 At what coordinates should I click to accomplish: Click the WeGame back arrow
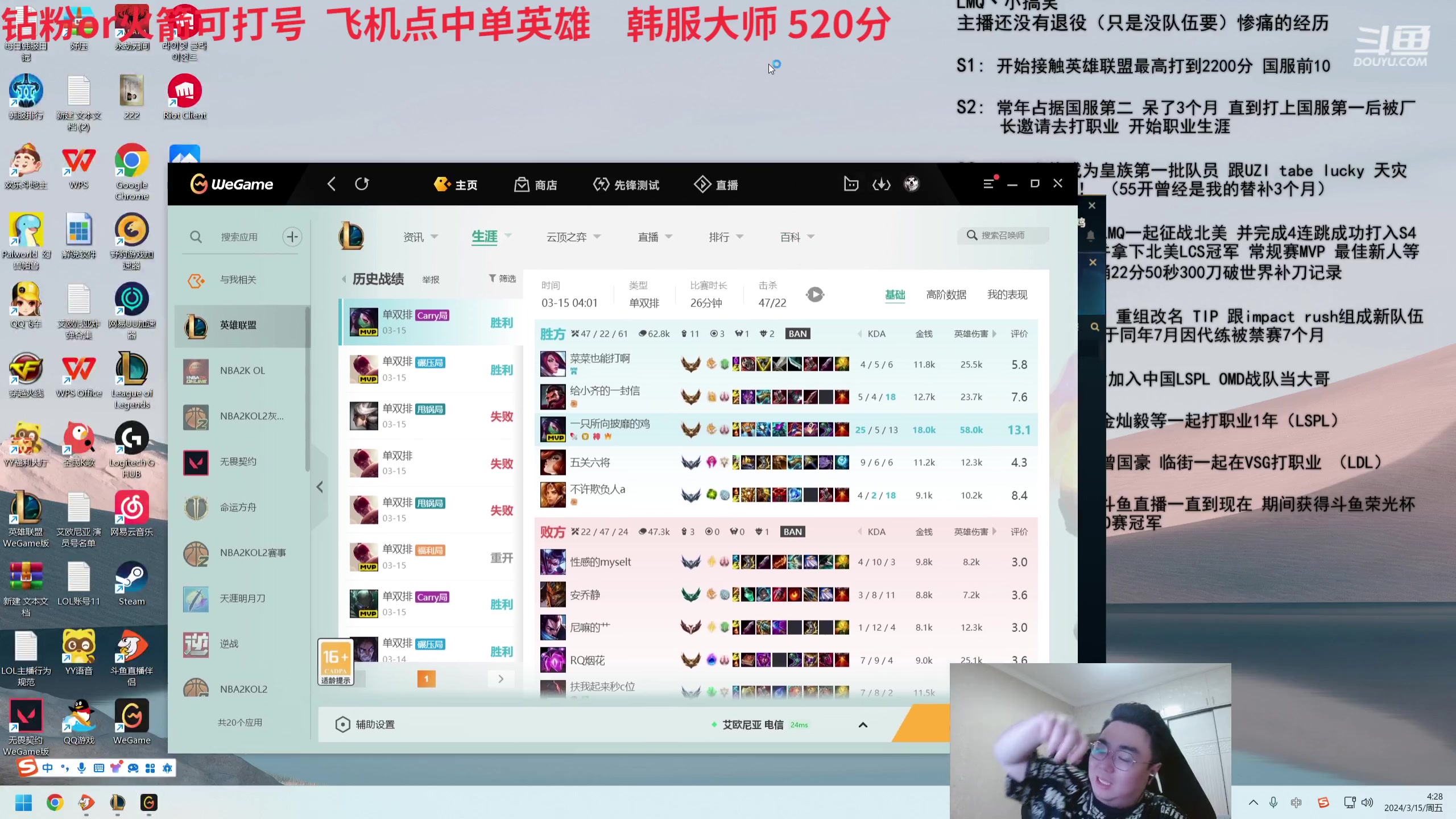click(332, 184)
